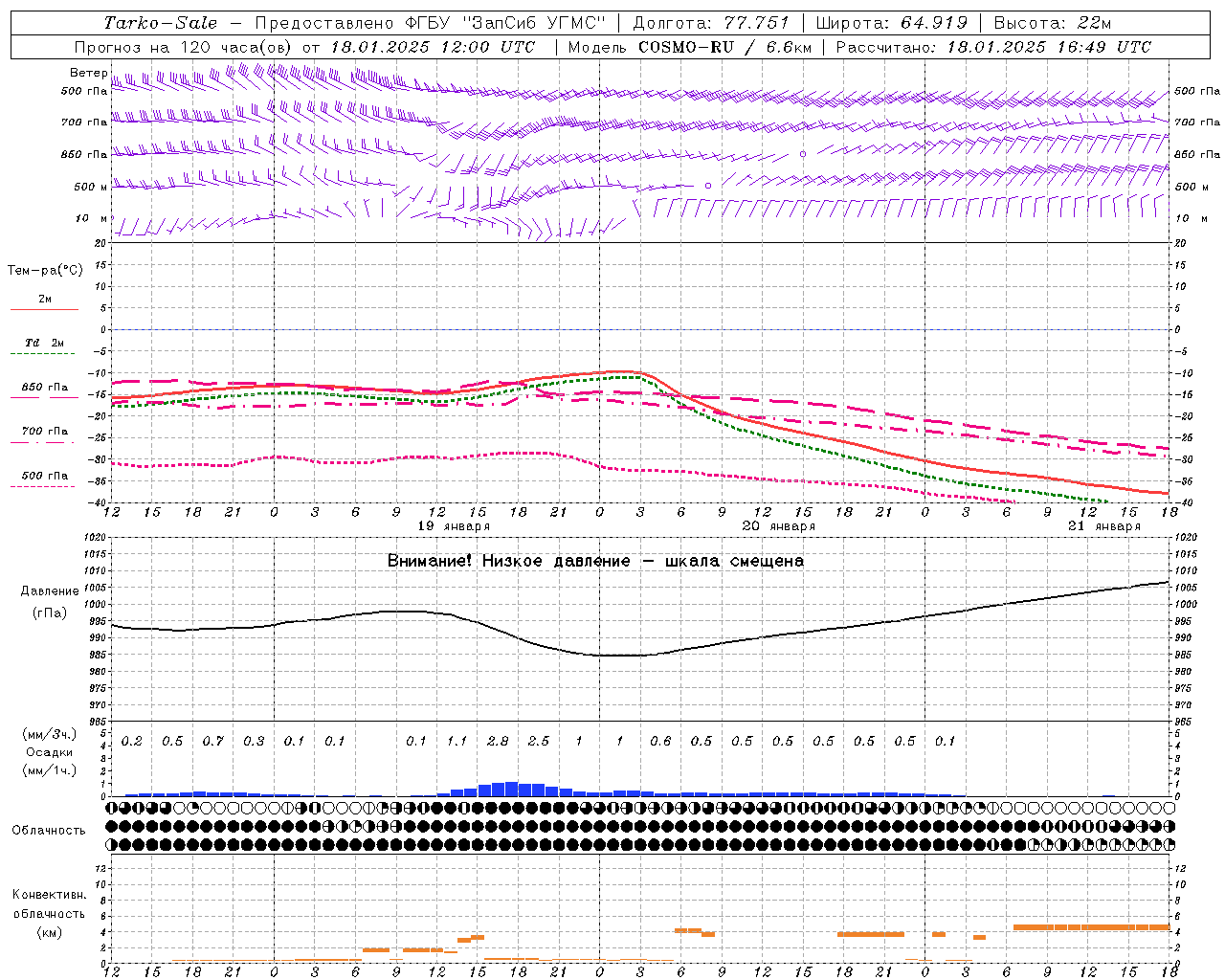Select the (мм/3ч.) precipitation unit label

(x=51, y=734)
